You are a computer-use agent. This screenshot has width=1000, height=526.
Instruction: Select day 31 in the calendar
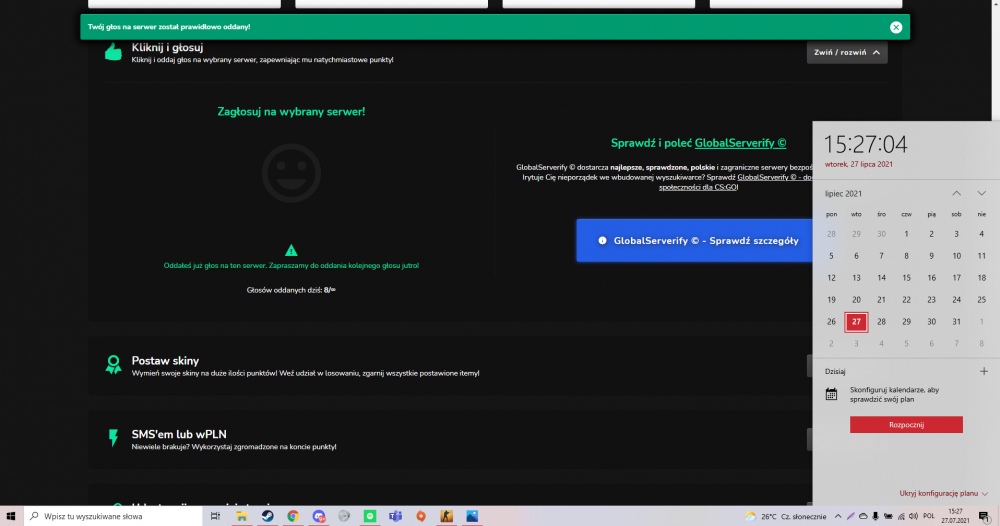point(957,322)
